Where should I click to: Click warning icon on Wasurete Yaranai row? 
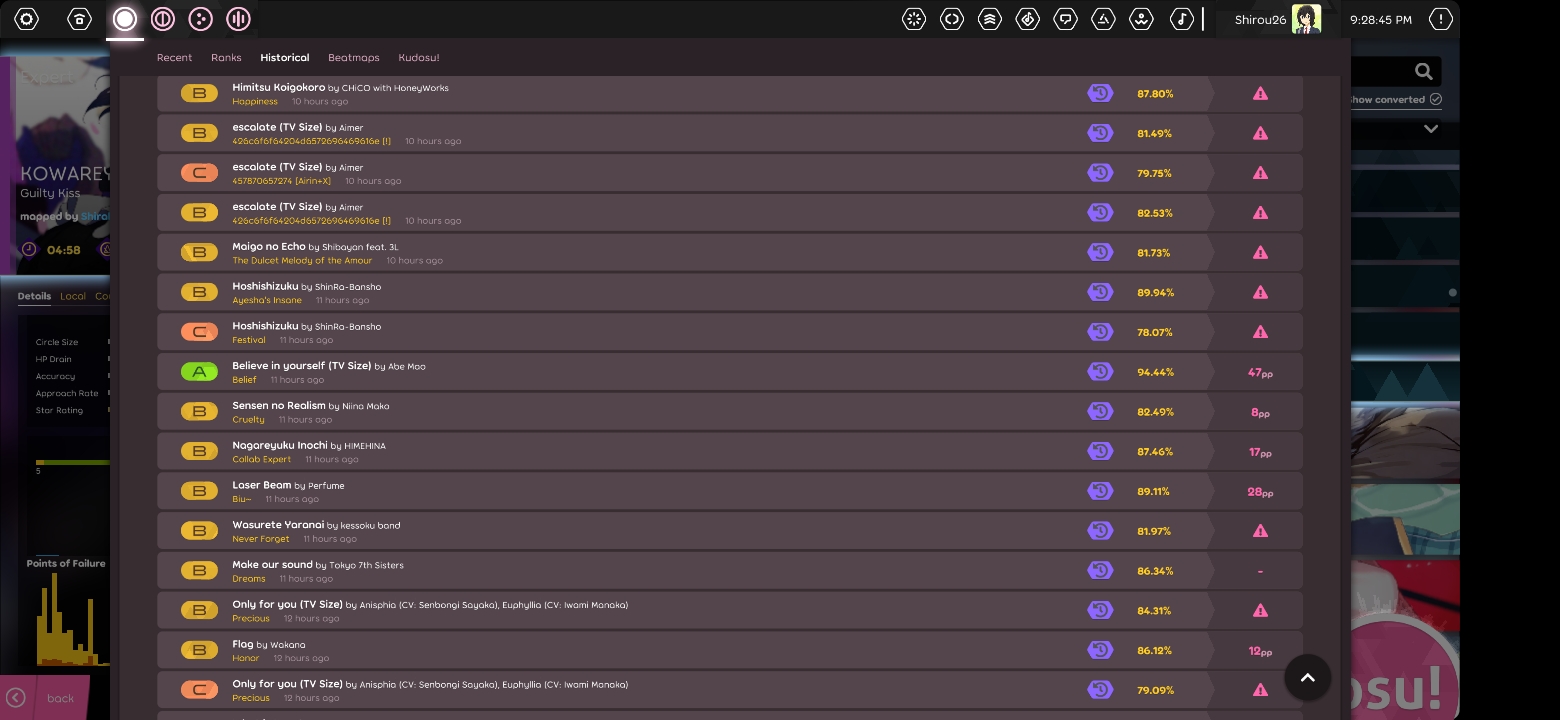click(x=1260, y=531)
